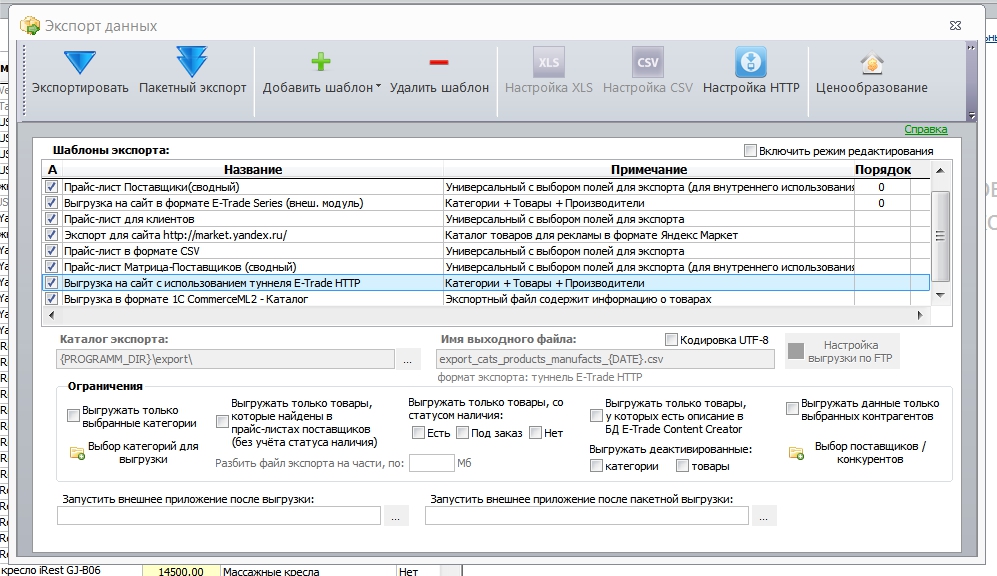Click the Настройка выгрузки по FTP button
997x576 pixels.
842,351
